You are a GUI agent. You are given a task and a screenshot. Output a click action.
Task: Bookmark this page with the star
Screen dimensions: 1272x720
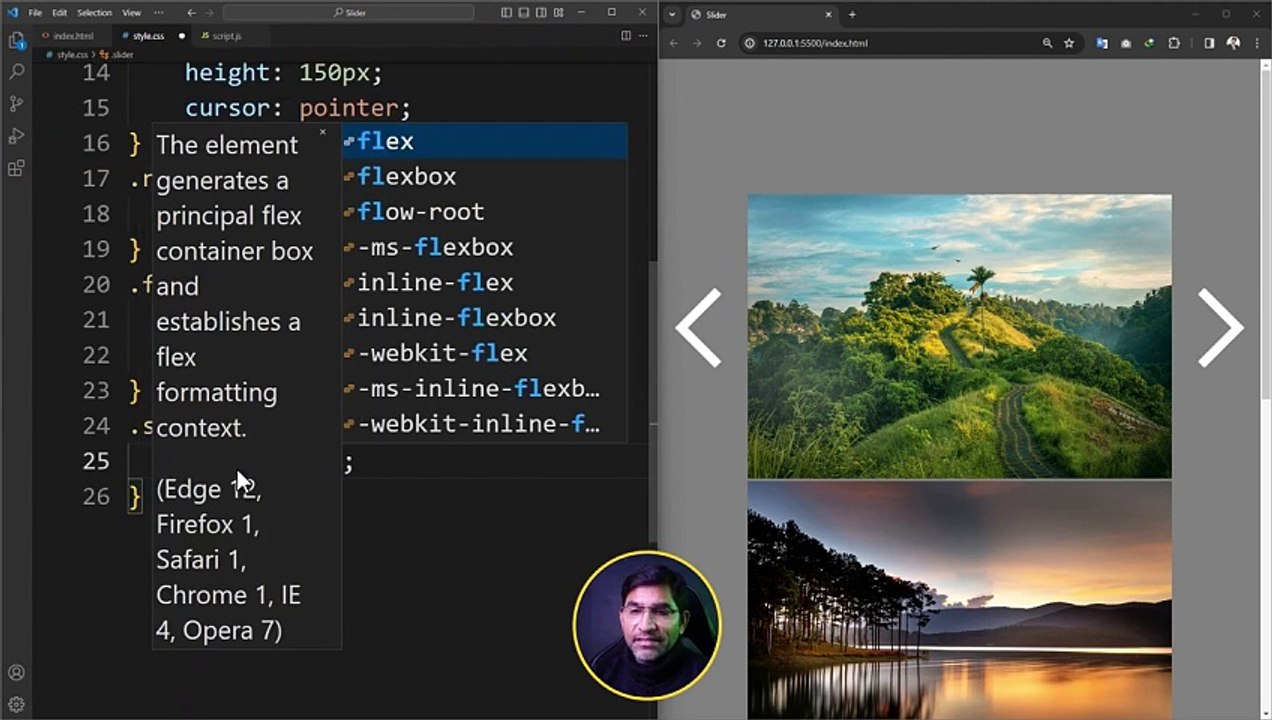pos(1069,43)
